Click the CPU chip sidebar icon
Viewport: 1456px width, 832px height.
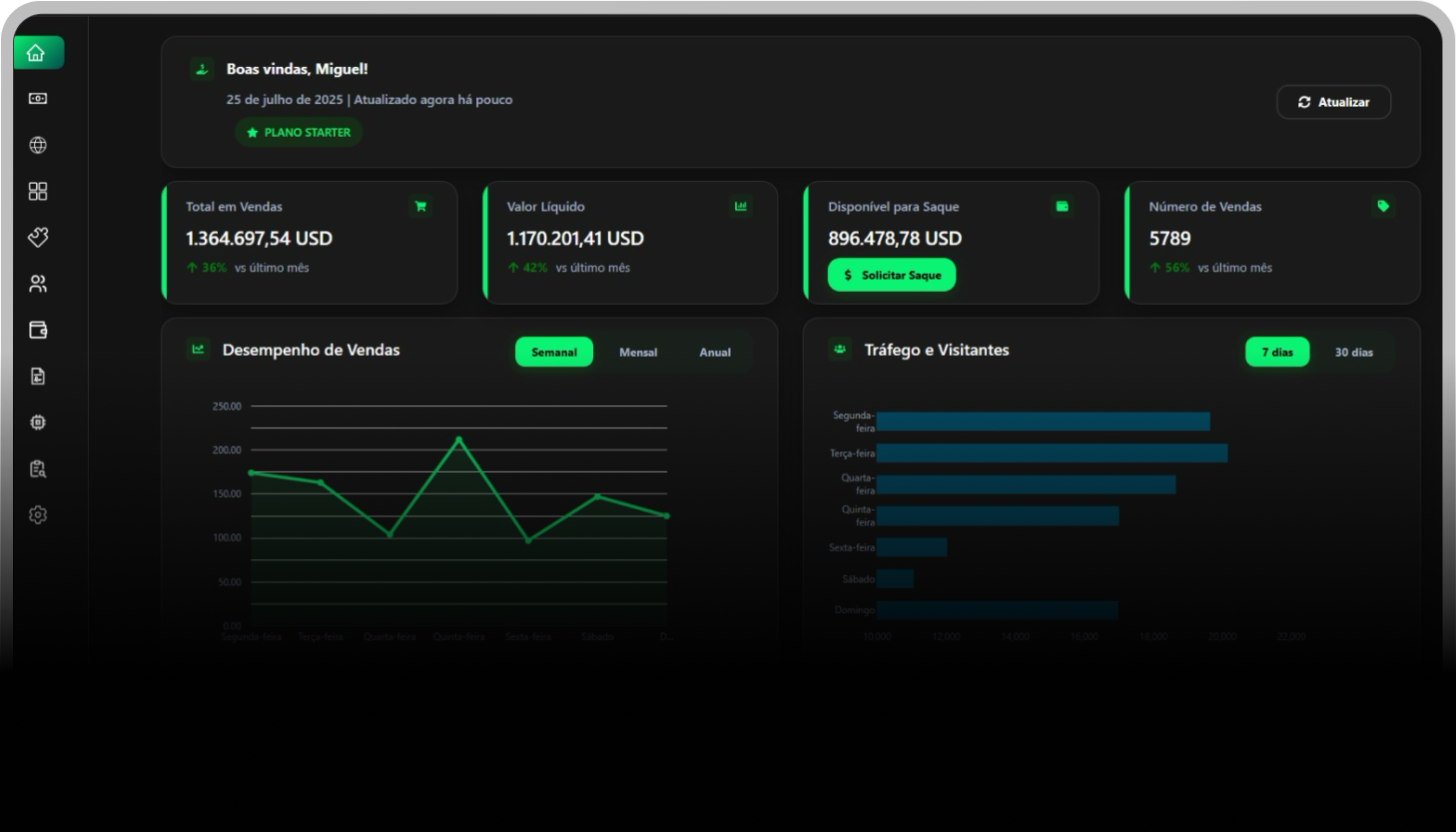(x=38, y=422)
